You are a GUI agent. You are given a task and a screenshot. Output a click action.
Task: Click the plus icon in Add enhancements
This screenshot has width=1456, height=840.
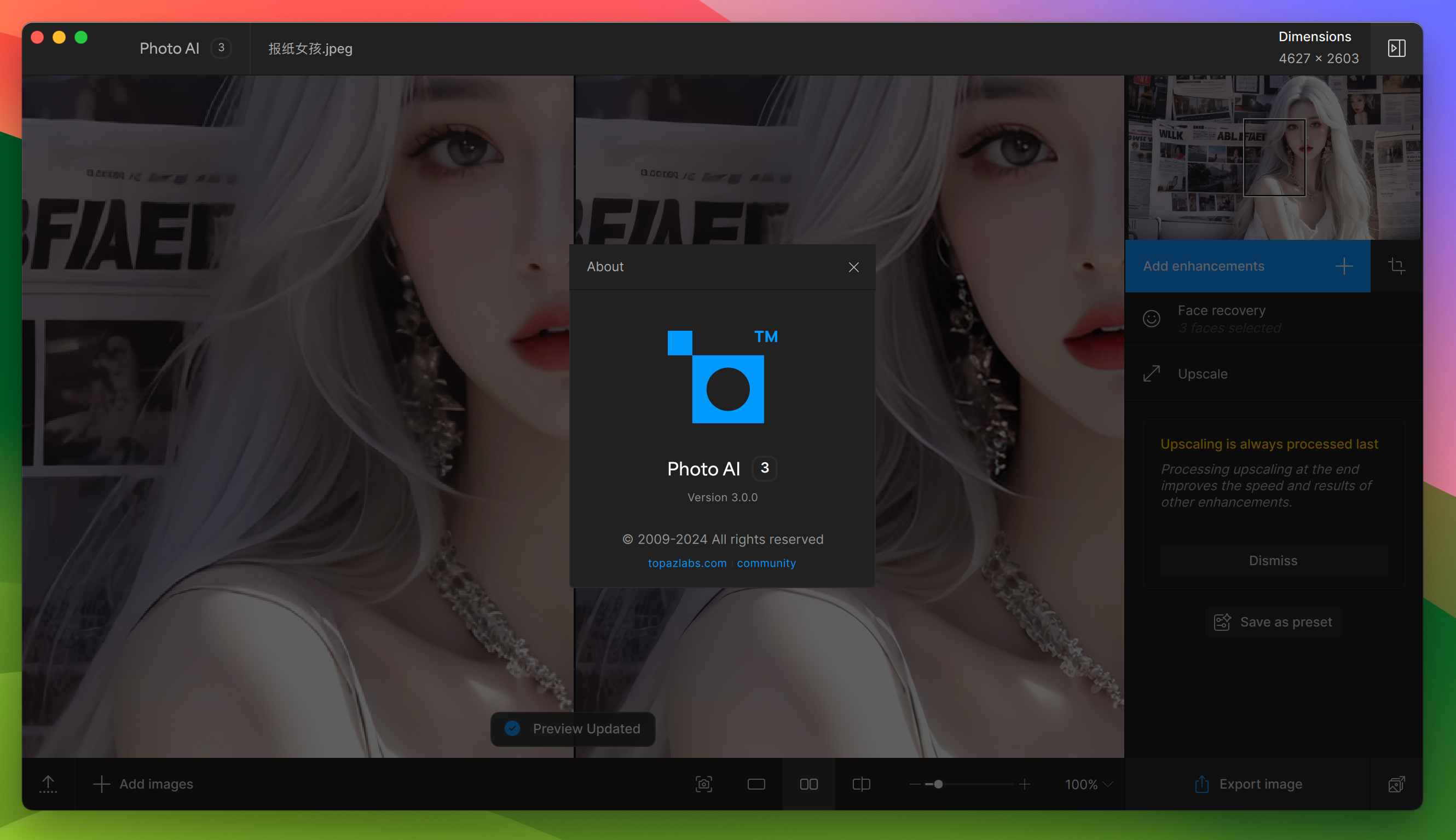[x=1344, y=266]
